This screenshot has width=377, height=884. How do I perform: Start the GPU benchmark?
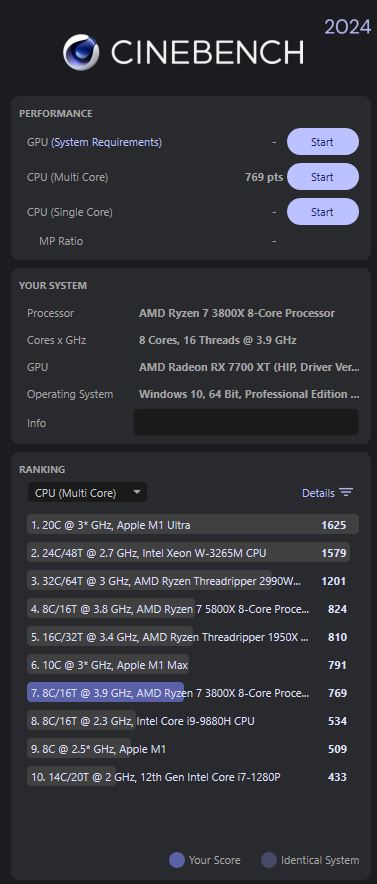coord(322,142)
